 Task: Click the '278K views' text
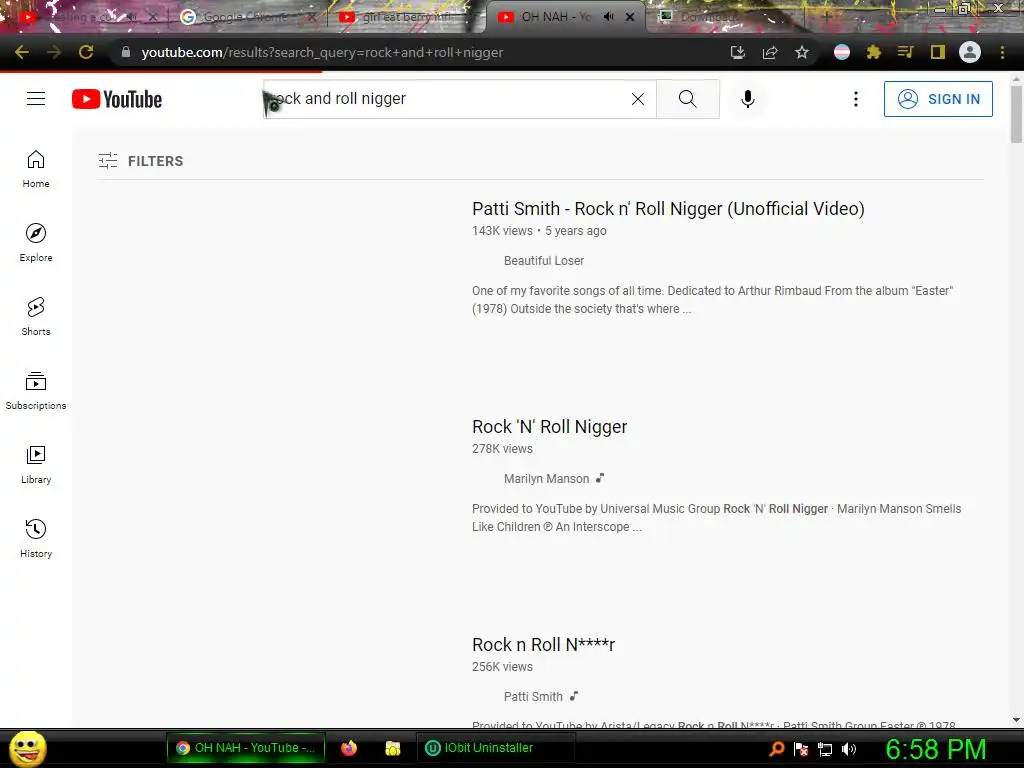[502, 449]
